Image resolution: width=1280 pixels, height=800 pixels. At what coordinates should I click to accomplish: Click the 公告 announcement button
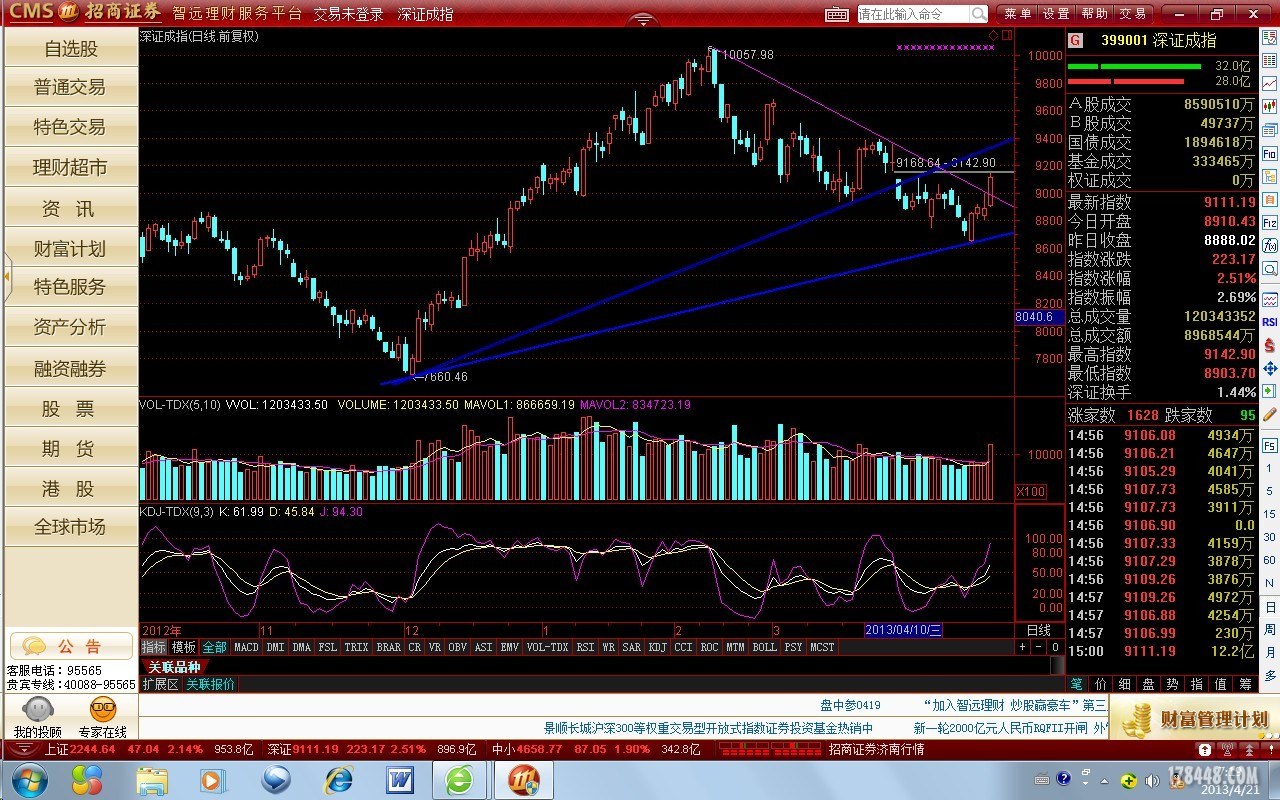click(x=70, y=646)
